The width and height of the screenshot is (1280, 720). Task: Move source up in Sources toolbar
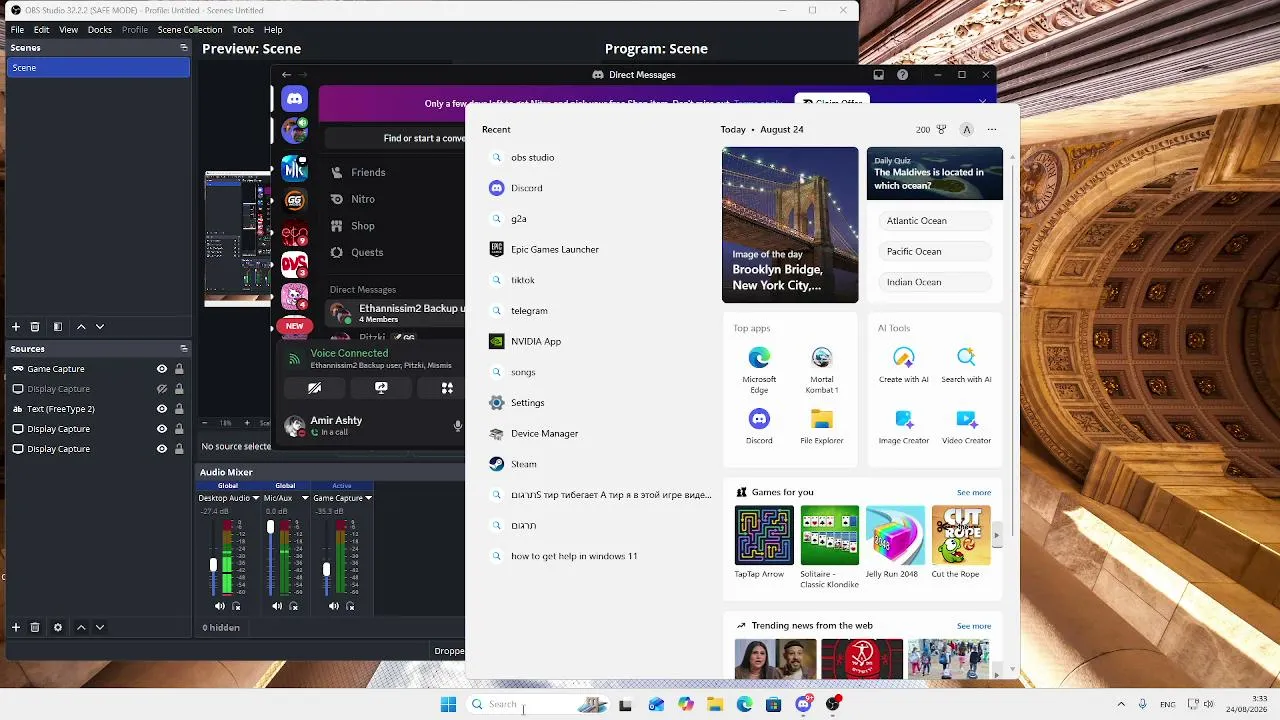pyautogui.click(x=82, y=627)
